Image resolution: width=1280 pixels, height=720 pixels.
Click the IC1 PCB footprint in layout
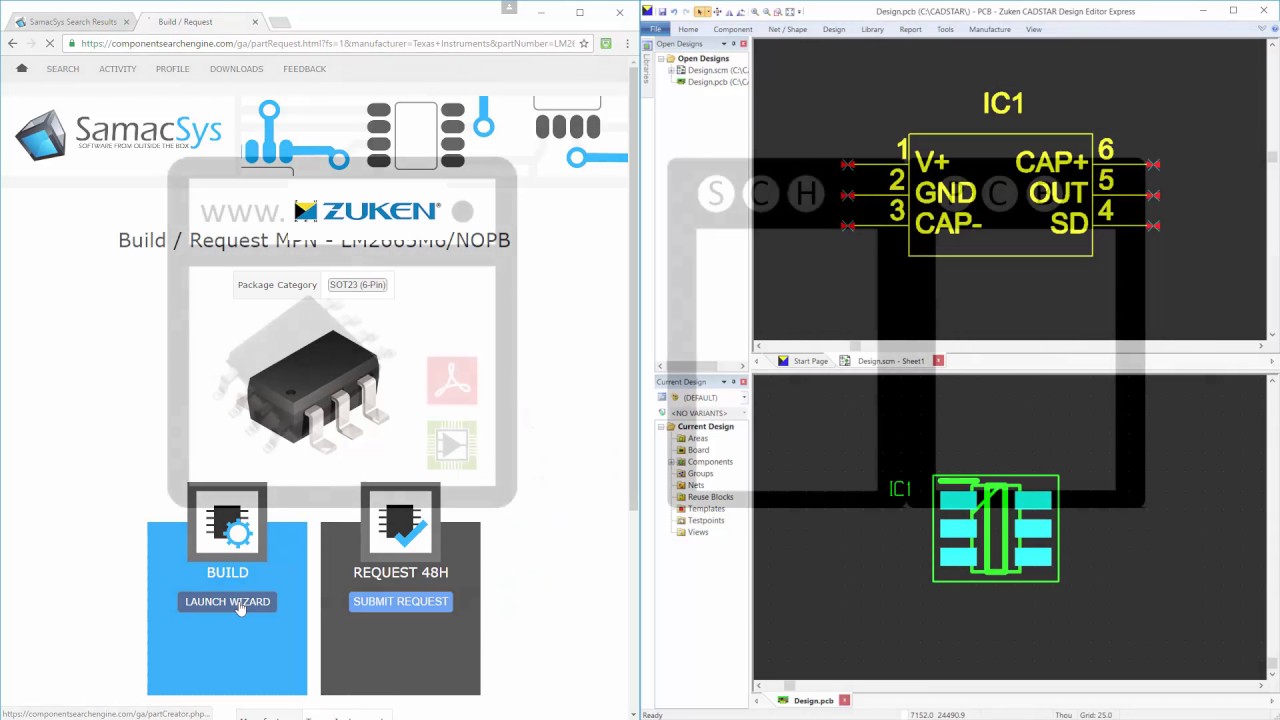tap(996, 529)
